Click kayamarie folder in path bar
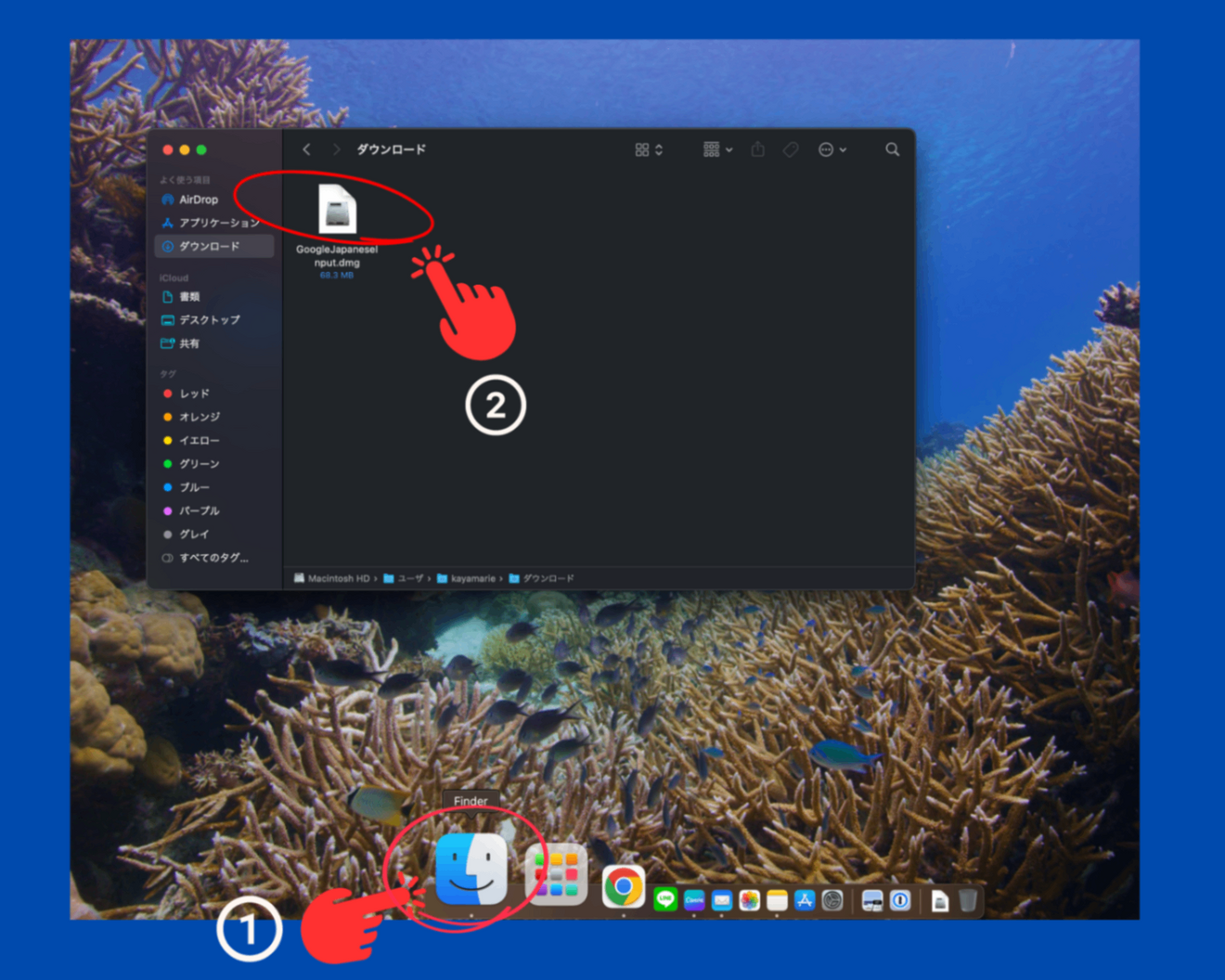This screenshot has width=1225, height=980. point(466,578)
